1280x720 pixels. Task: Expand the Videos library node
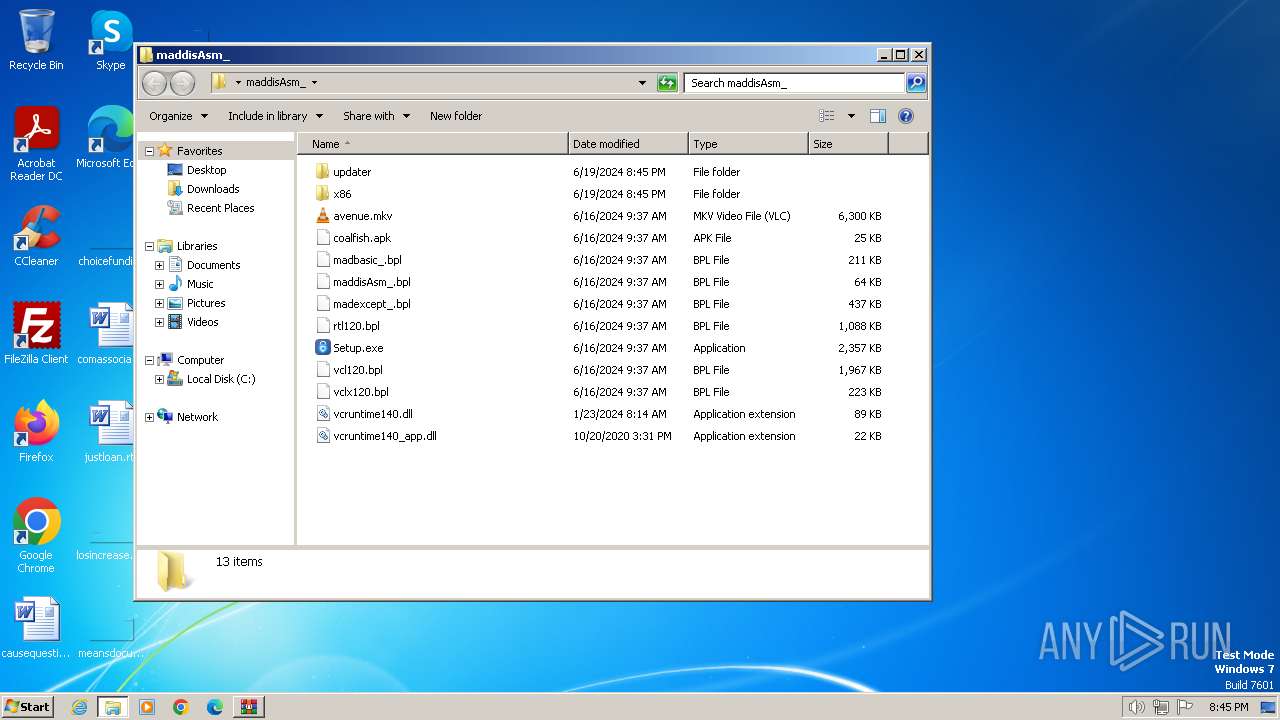coord(159,322)
